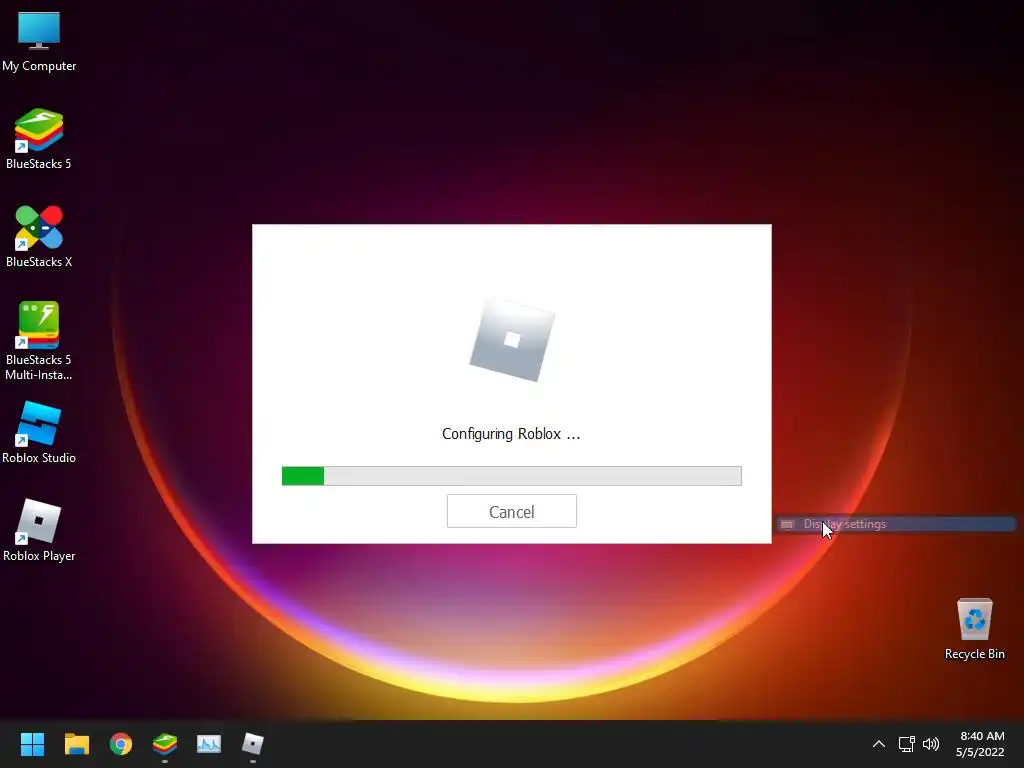Open network status tray icon
Screen dimensions: 1024x768
pos(906,744)
